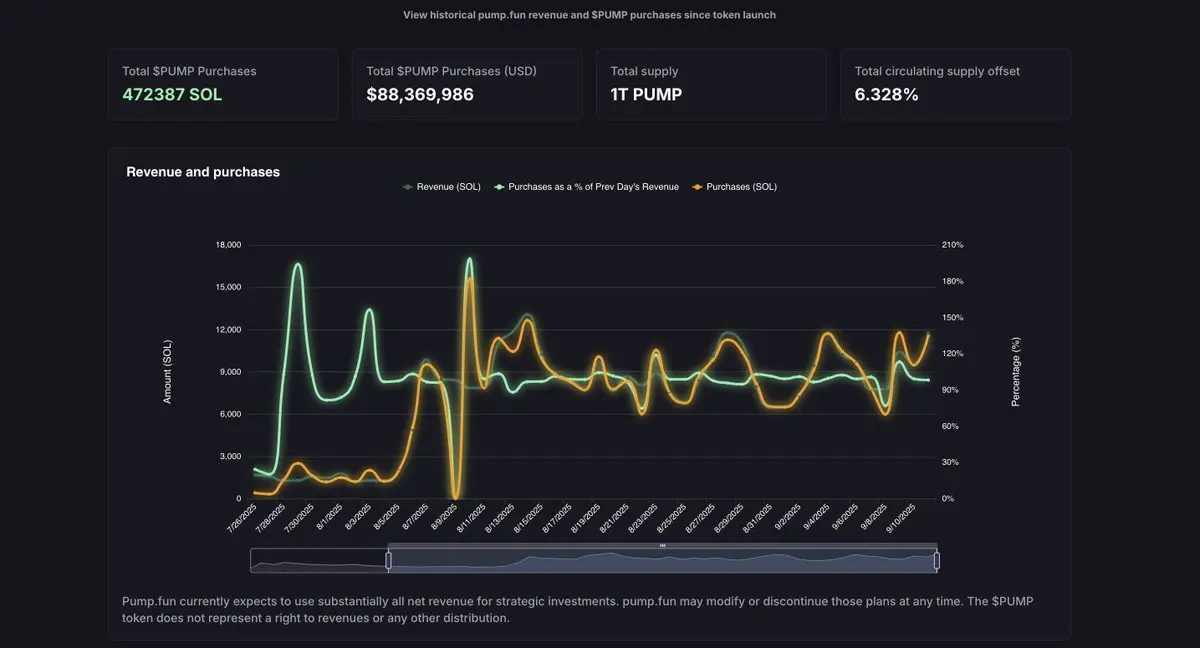Click the 210% right axis label
Screen dimensions: 1200x648
(x=952, y=245)
